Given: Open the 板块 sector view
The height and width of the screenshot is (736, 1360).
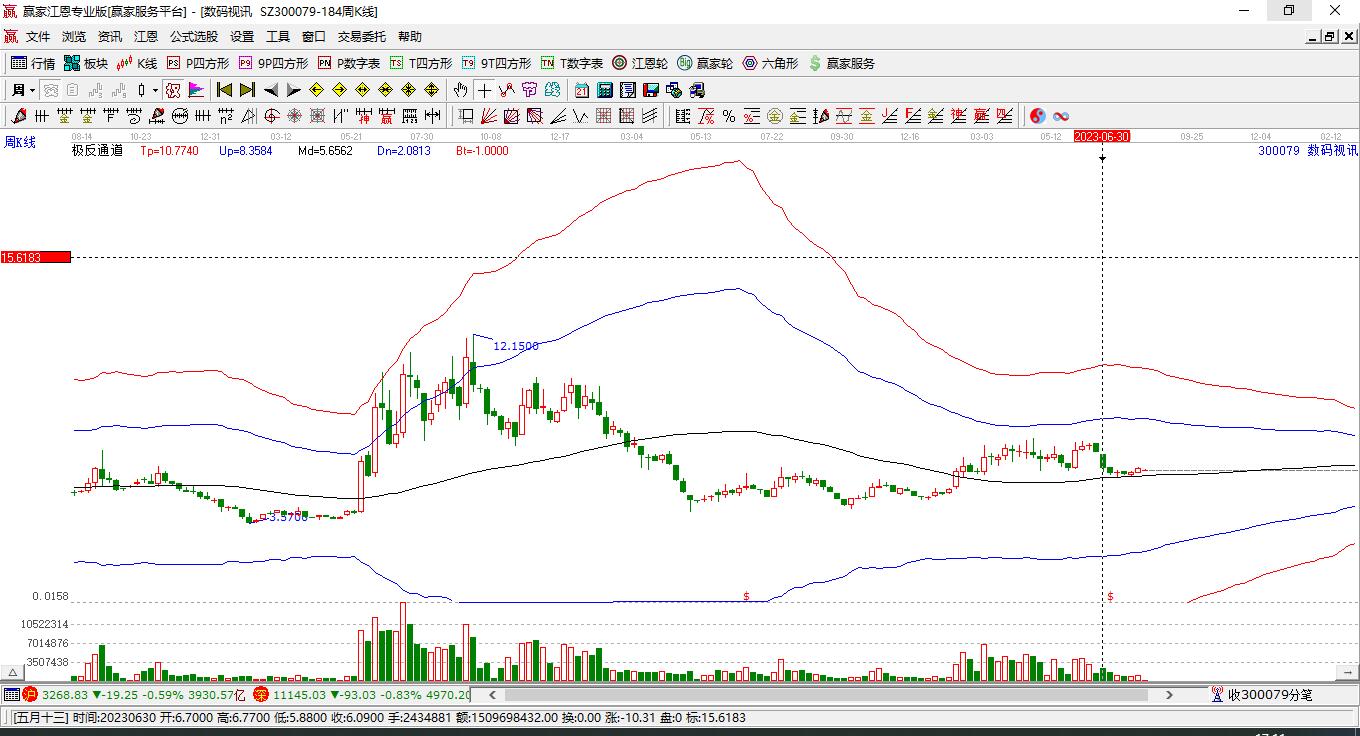Looking at the screenshot, I should coord(85,63).
